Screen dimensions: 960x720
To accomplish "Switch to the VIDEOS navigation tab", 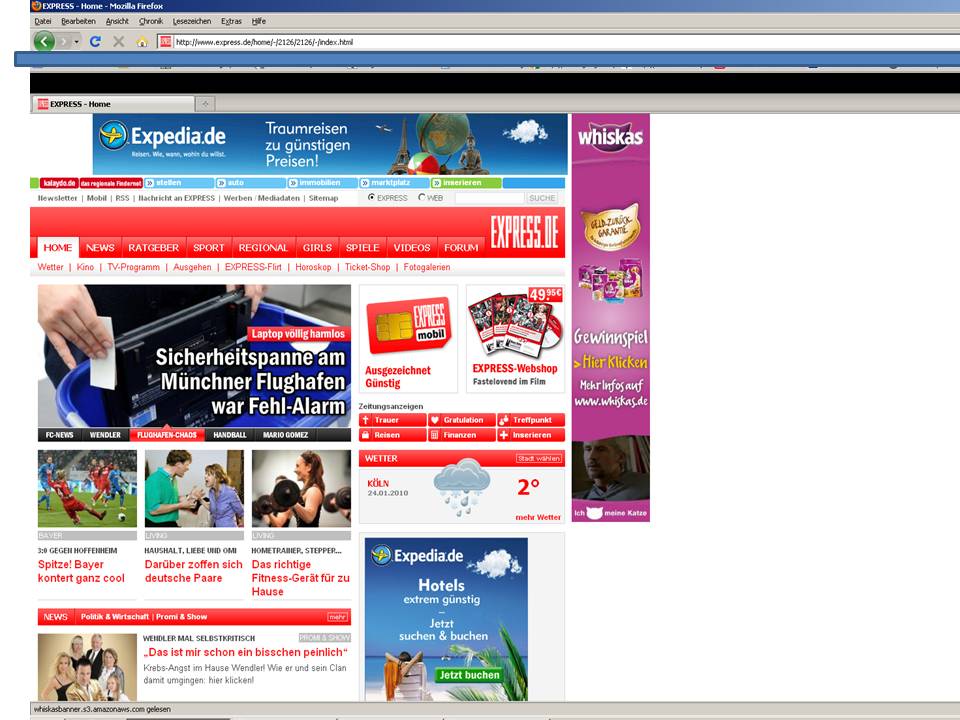I will [x=412, y=248].
